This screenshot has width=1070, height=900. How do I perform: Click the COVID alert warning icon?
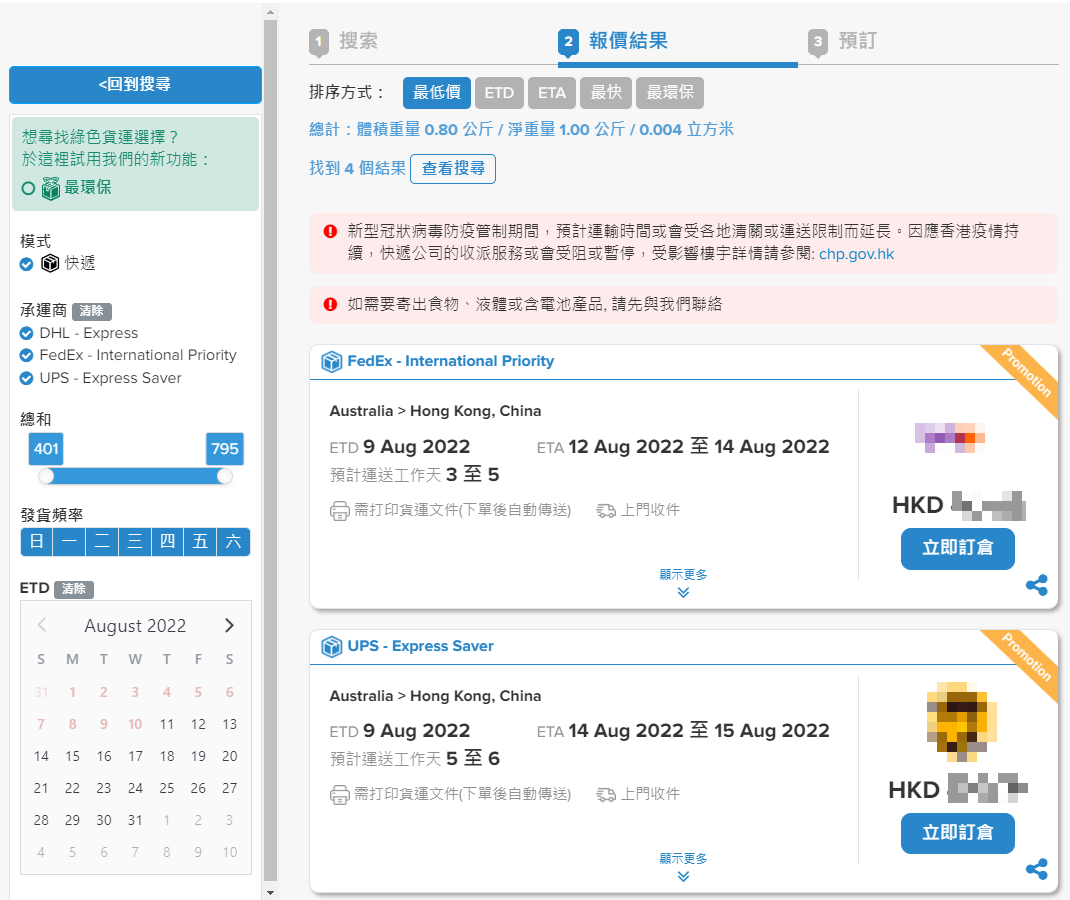pos(330,231)
